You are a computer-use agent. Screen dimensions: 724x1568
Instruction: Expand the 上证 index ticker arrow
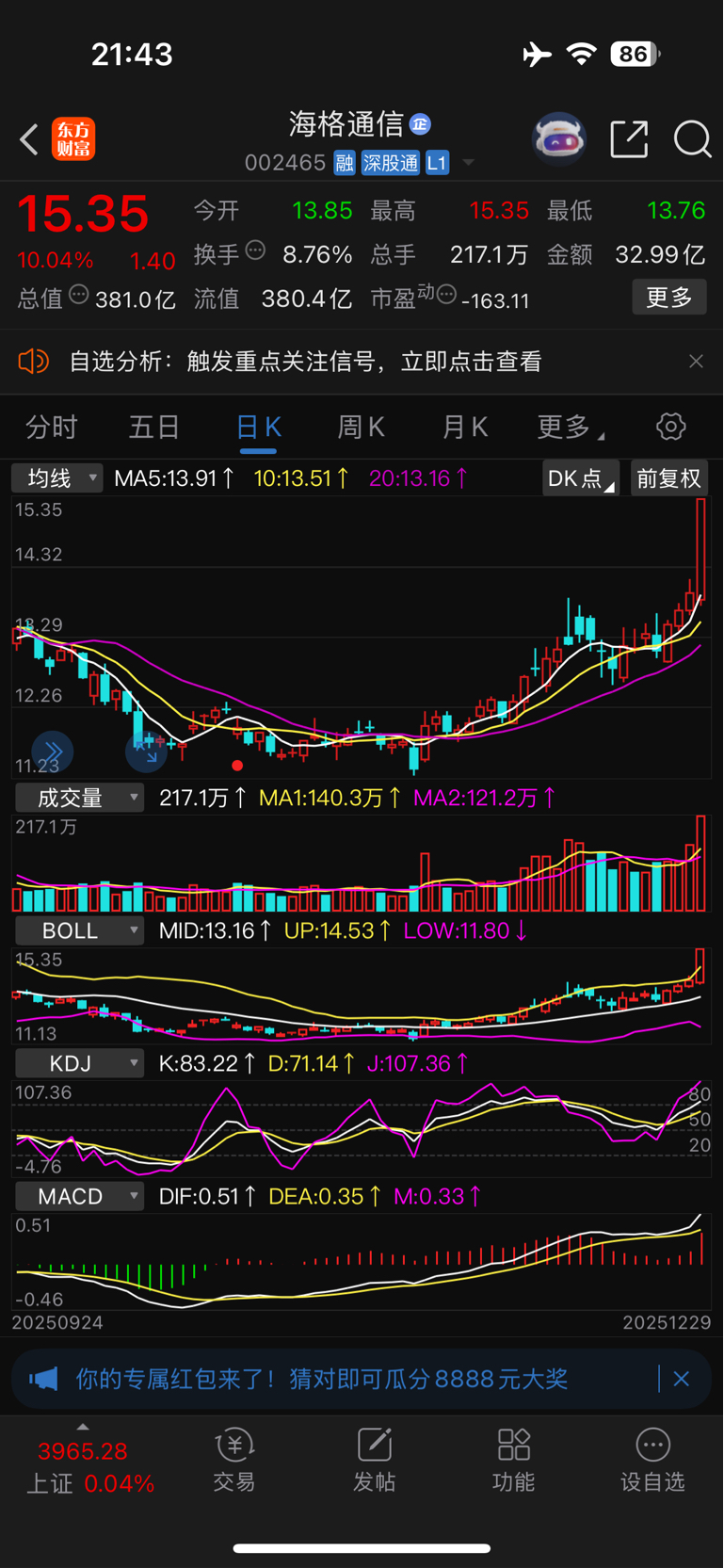click(82, 1427)
